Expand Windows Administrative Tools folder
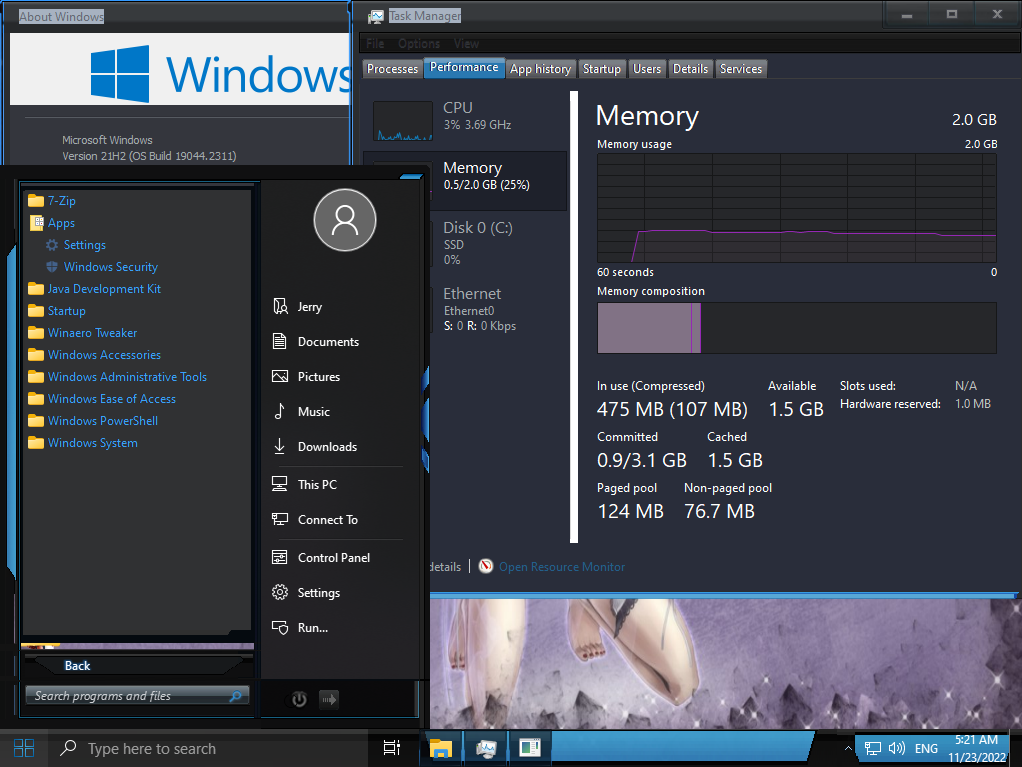The height and width of the screenshot is (767, 1022). [117, 377]
